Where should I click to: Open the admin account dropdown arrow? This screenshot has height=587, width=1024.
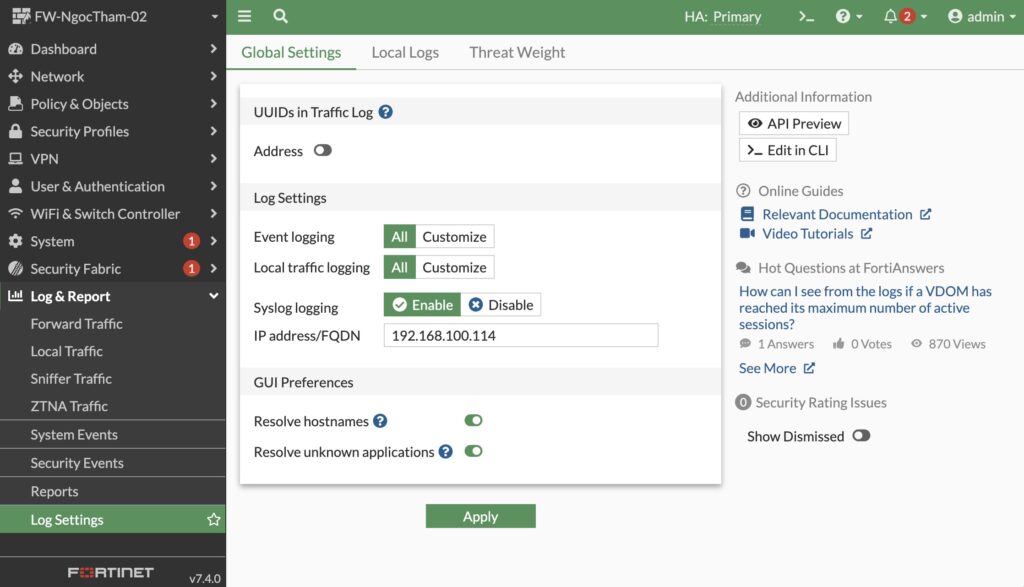(1013, 17)
